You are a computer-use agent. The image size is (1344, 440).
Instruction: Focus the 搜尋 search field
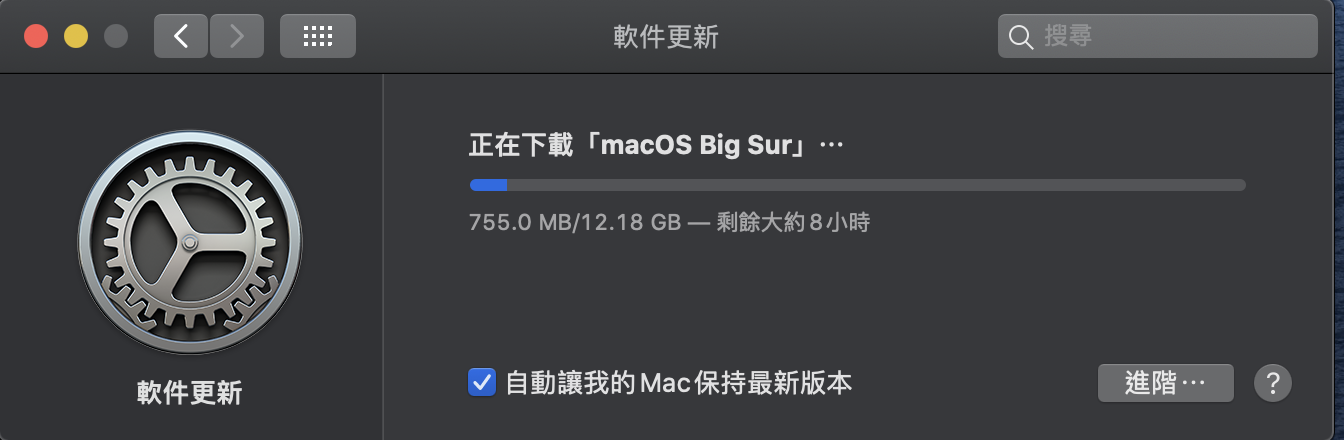pos(1158,37)
